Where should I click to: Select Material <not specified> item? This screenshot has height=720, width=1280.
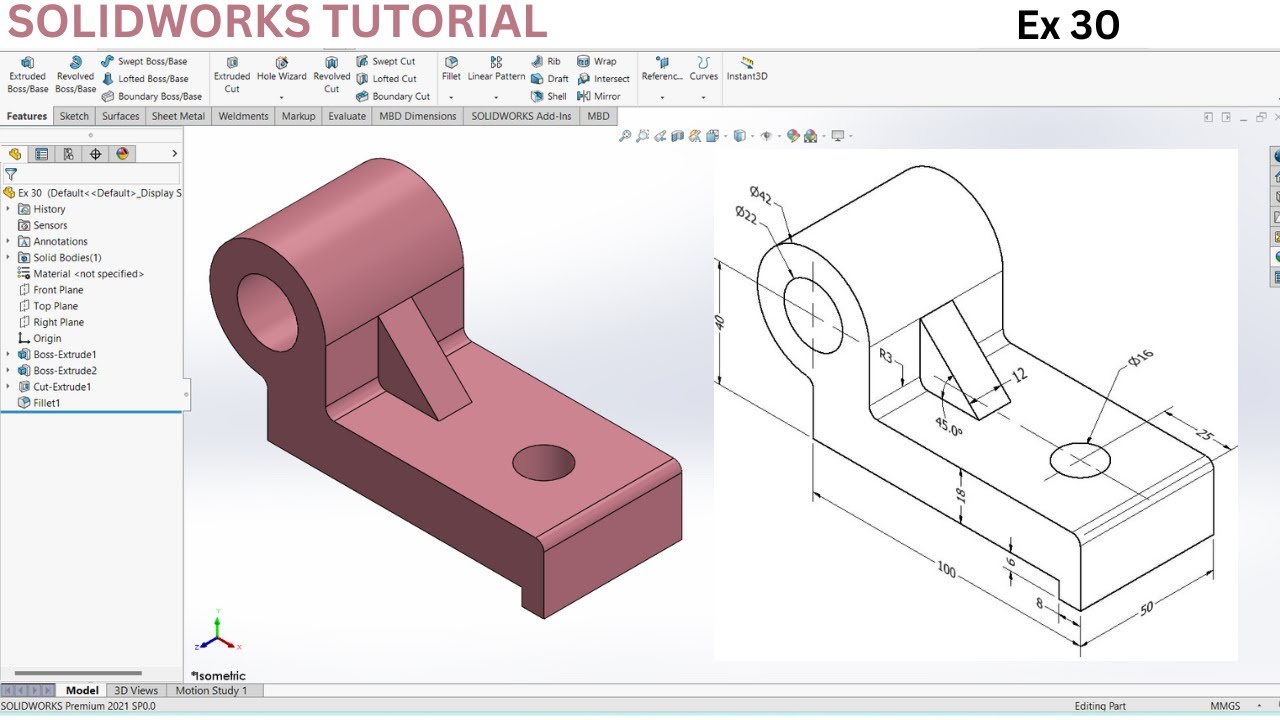click(80, 273)
